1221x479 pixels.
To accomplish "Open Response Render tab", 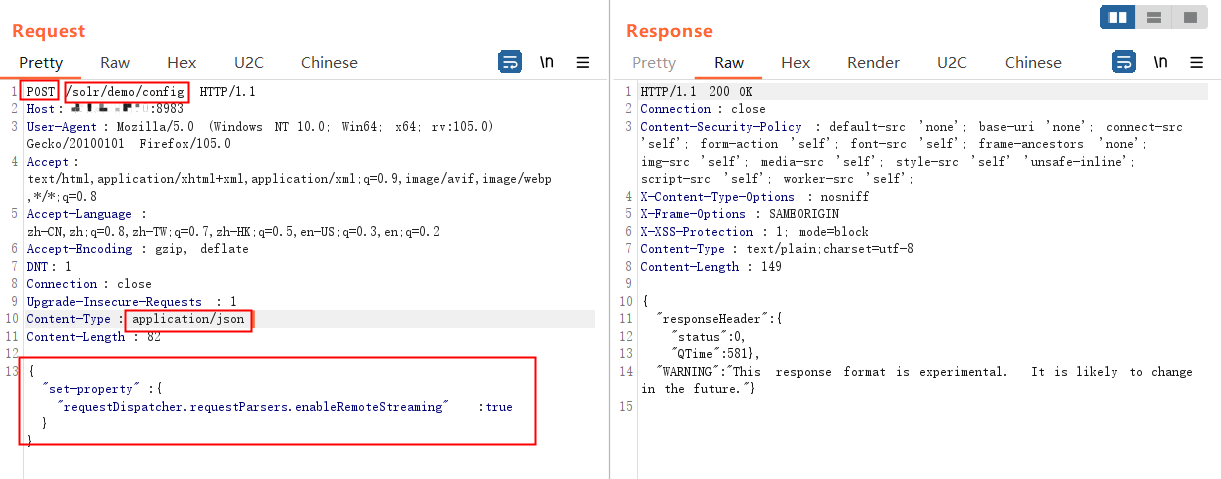I will point(874,62).
